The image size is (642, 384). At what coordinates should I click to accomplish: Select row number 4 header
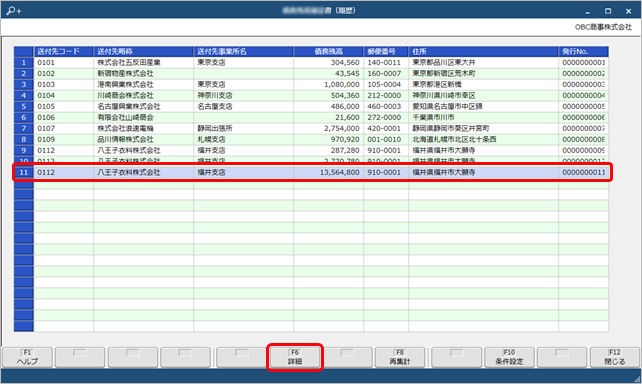coord(24,96)
